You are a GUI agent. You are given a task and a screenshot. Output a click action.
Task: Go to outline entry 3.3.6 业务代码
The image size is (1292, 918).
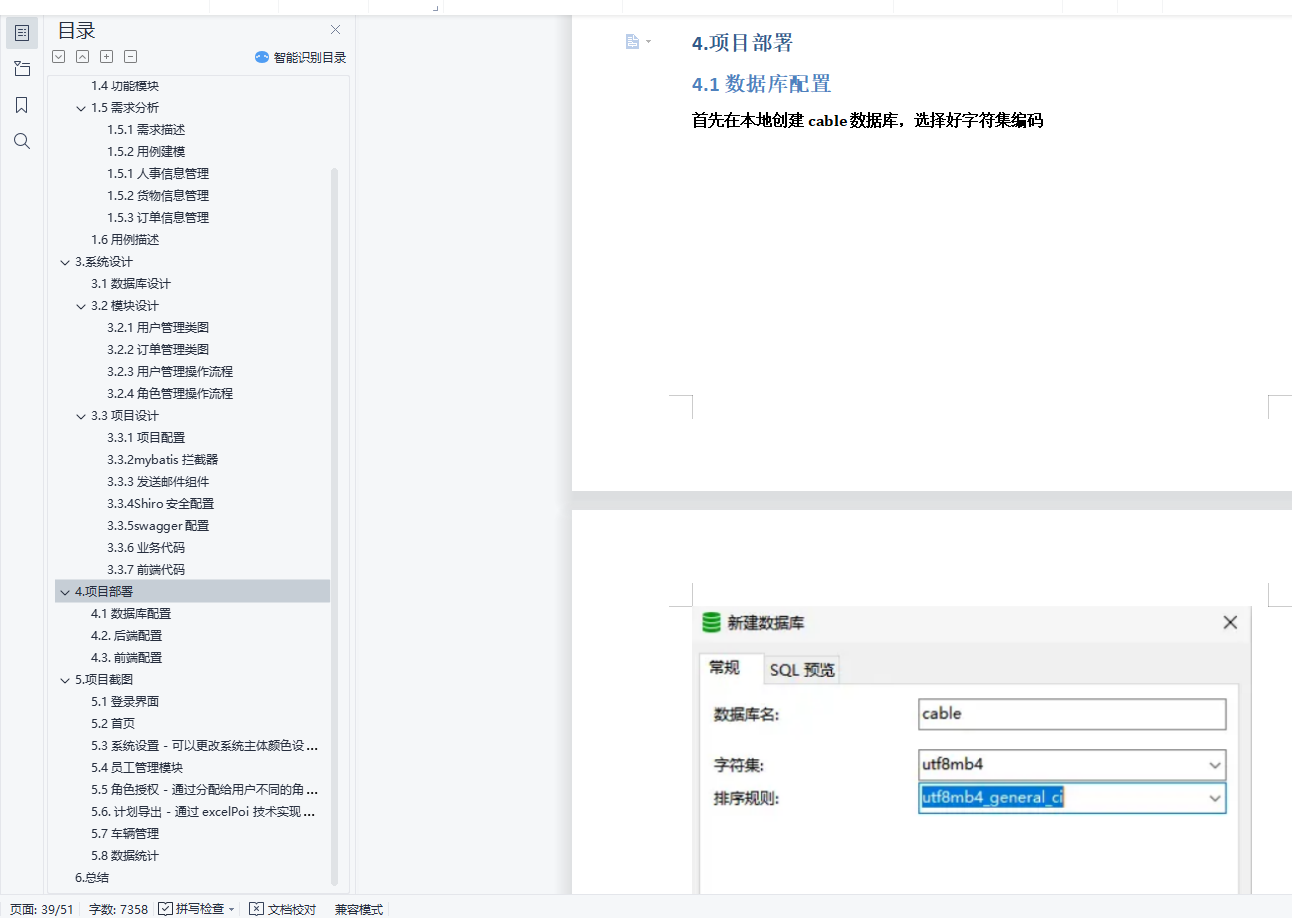pos(146,548)
